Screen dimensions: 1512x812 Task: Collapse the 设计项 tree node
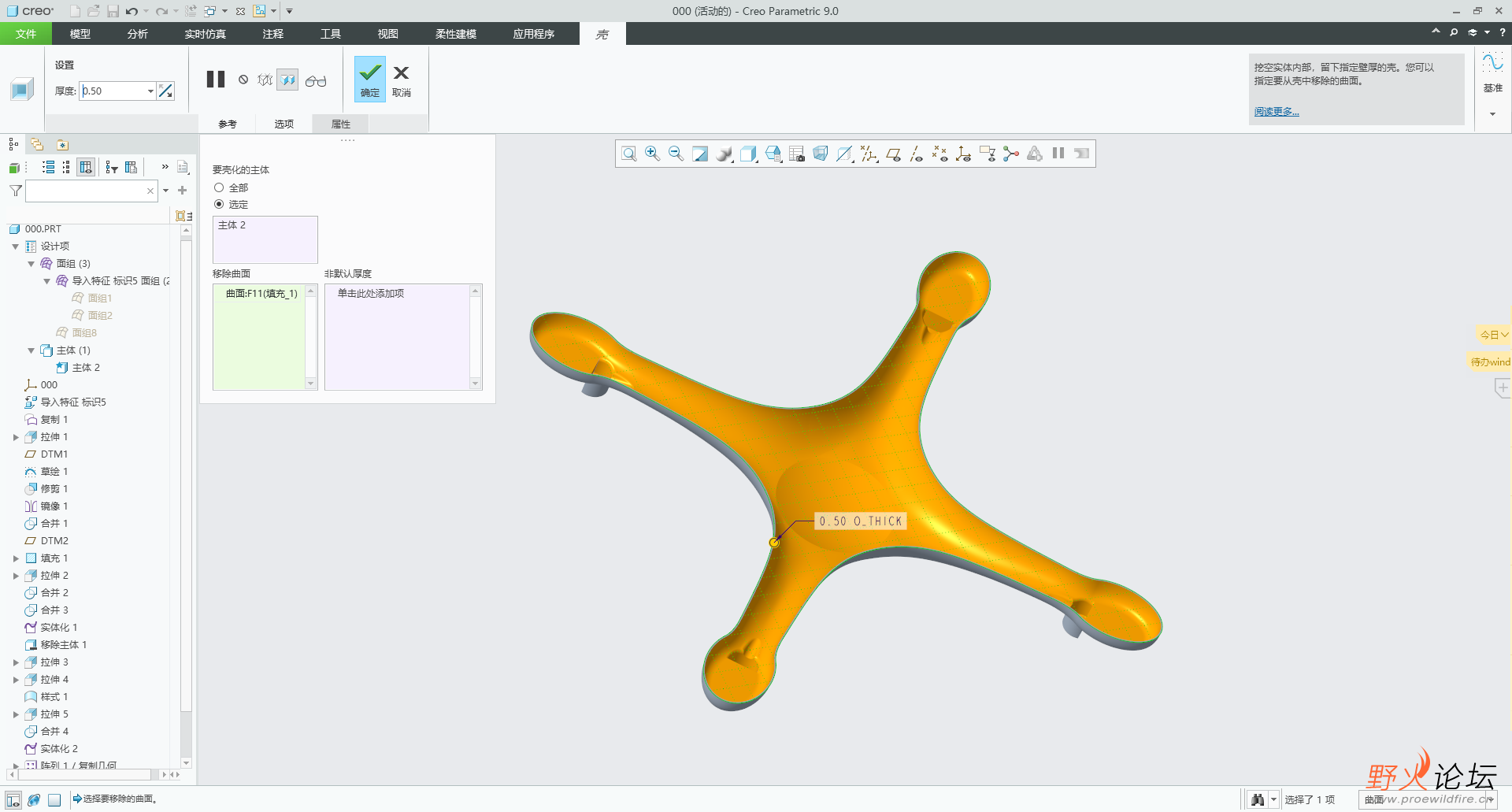tap(16, 247)
